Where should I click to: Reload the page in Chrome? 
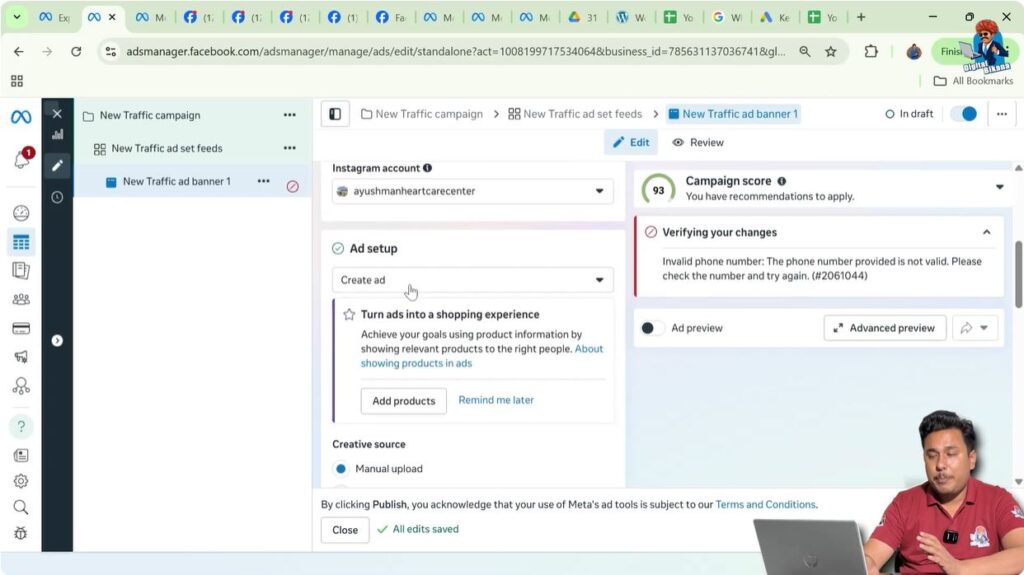coord(76,51)
